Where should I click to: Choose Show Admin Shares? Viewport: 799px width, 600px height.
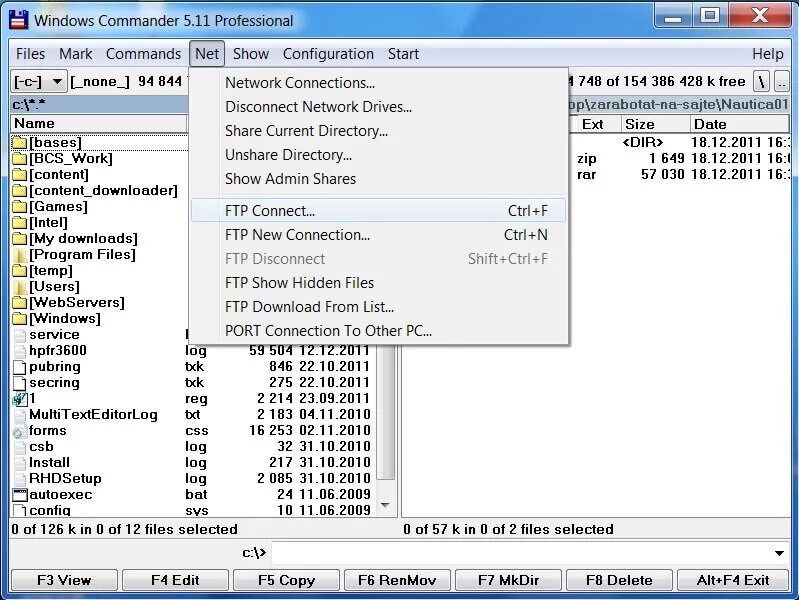pyautogui.click(x=379, y=178)
